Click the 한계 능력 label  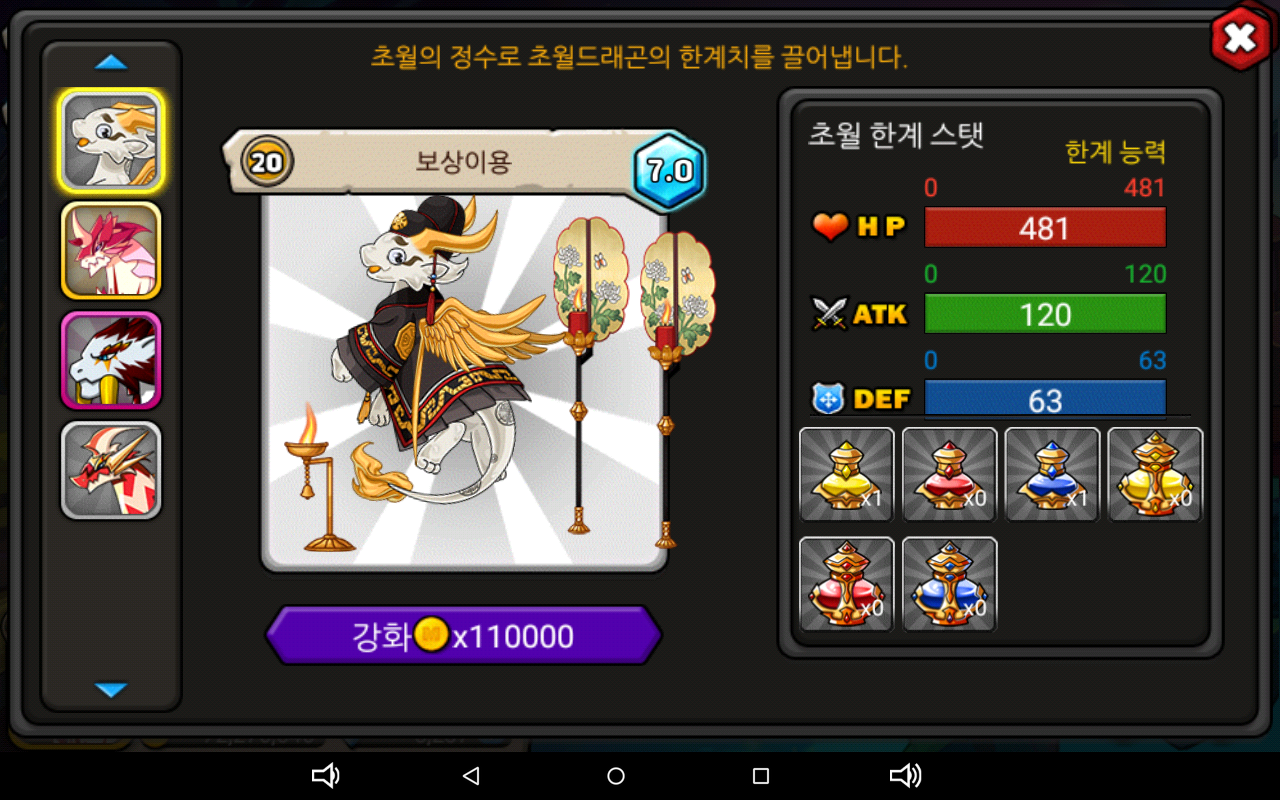(x=1116, y=152)
